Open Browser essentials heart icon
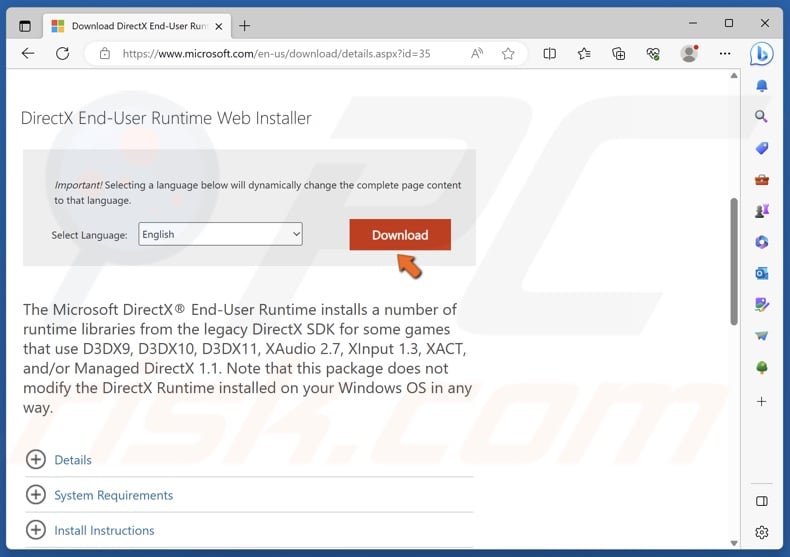The width and height of the screenshot is (790, 557). [x=653, y=53]
